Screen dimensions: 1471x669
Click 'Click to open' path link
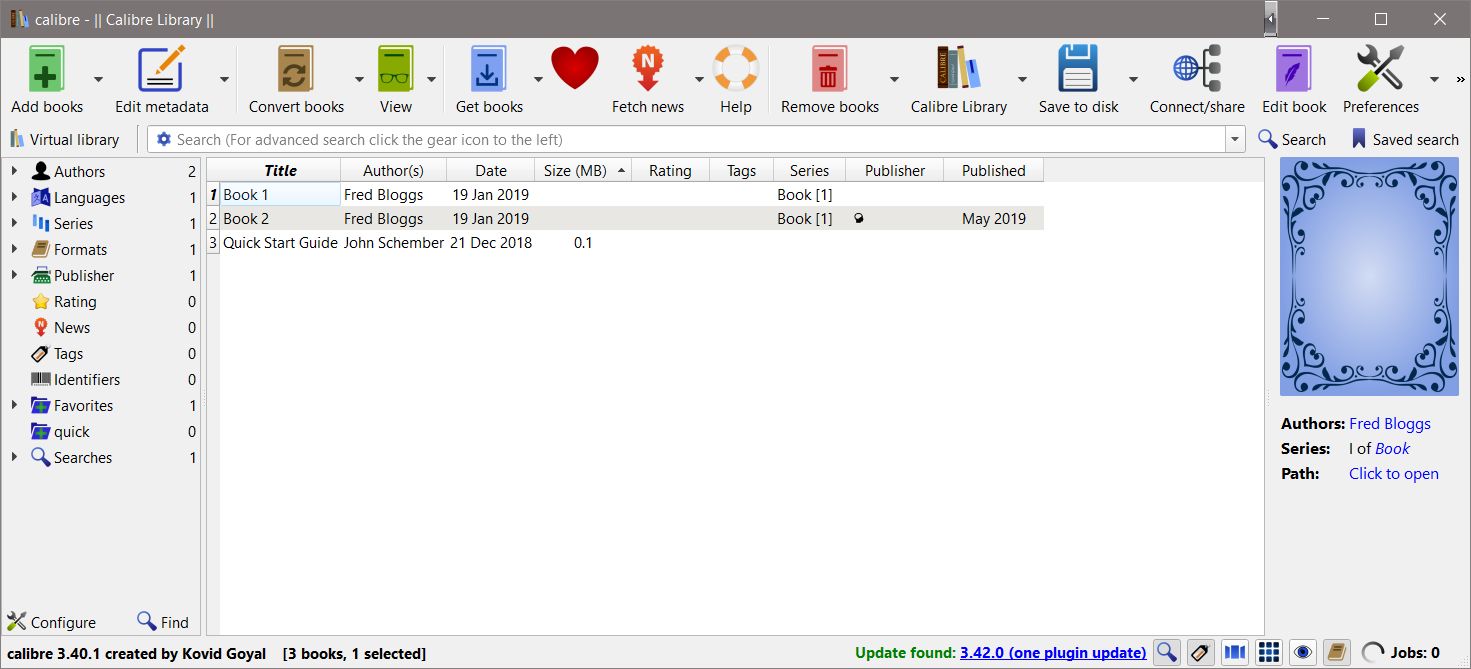pyautogui.click(x=1394, y=474)
